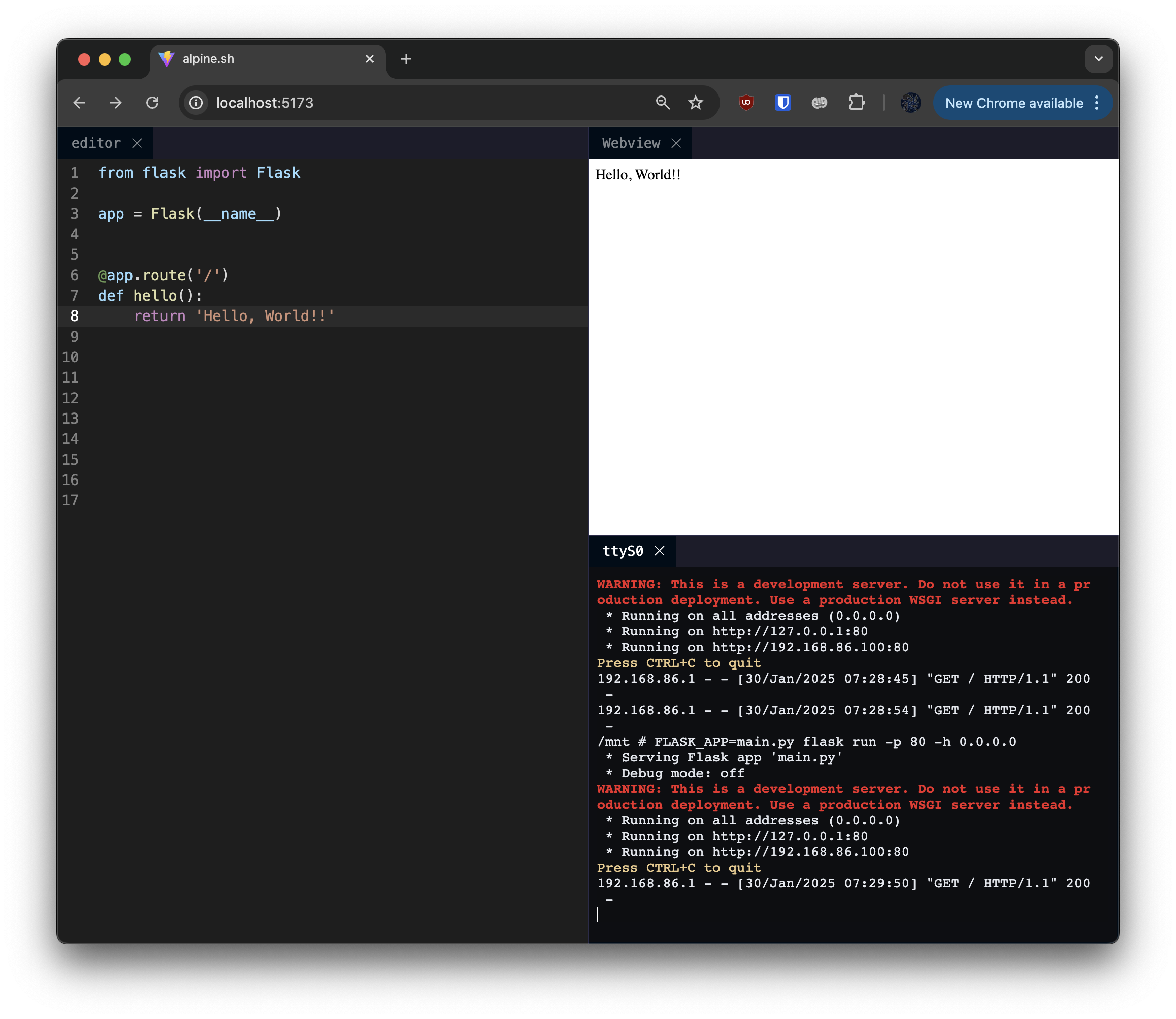Open the tab search chevron

[1099, 58]
